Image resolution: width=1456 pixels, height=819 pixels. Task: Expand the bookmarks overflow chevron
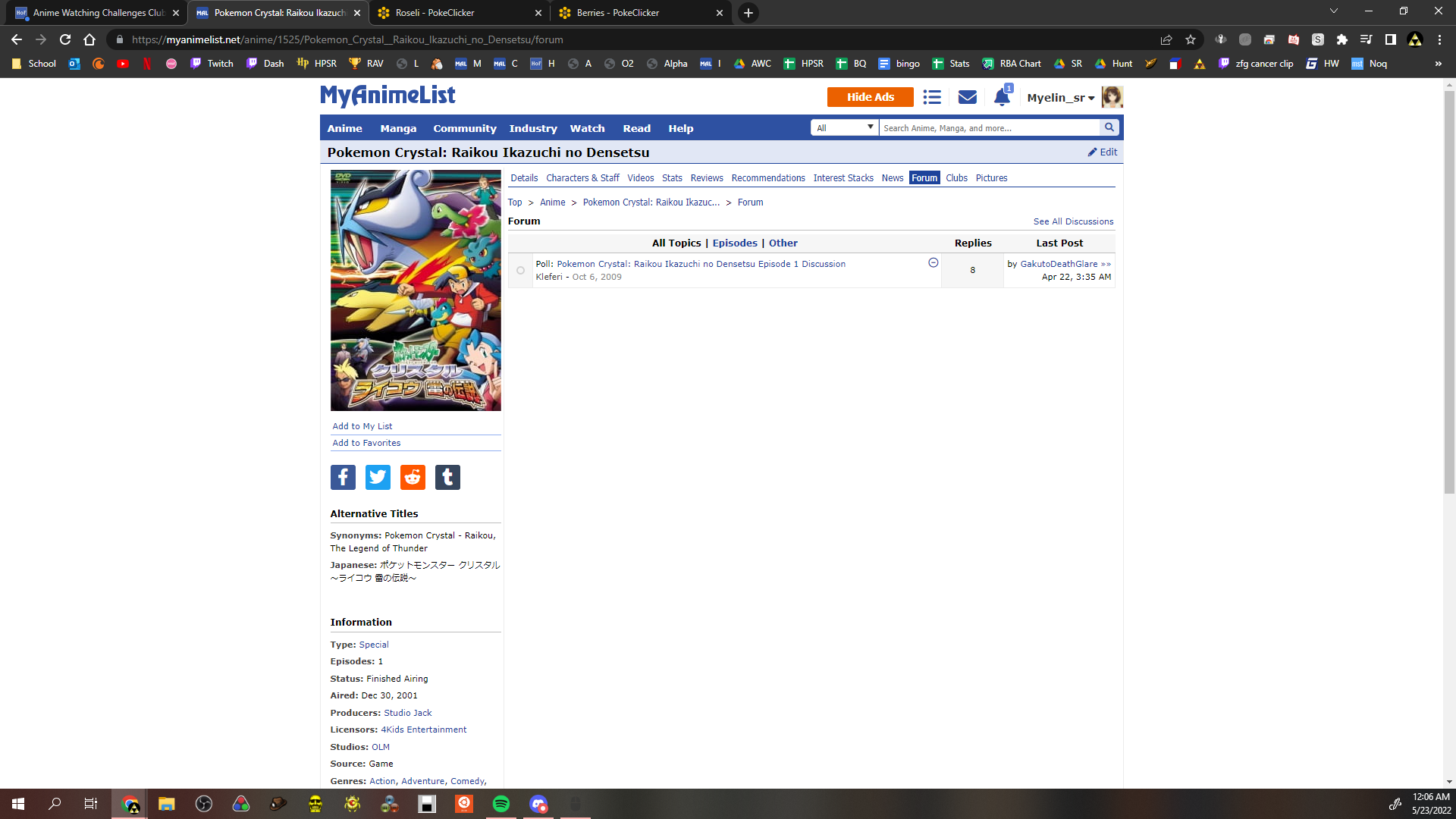[1438, 64]
